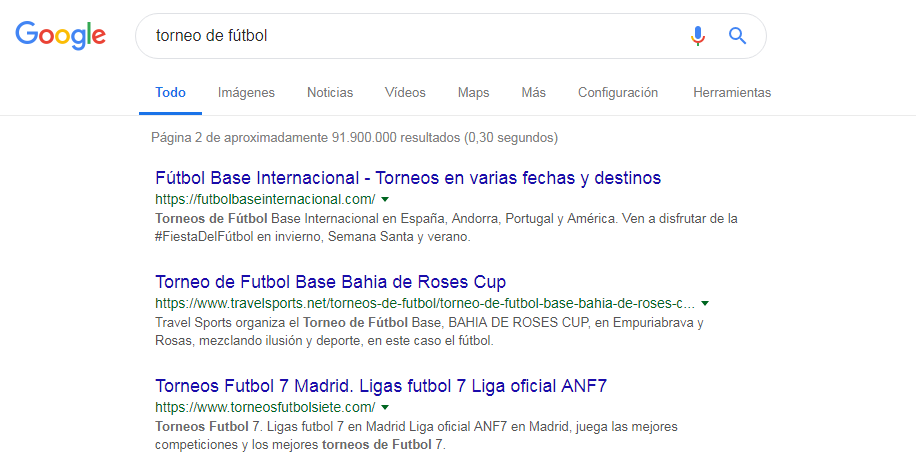Click the futbolbaseinternacional.com URL
Viewport: 916px width, 462px height.
tap(265, 199)
